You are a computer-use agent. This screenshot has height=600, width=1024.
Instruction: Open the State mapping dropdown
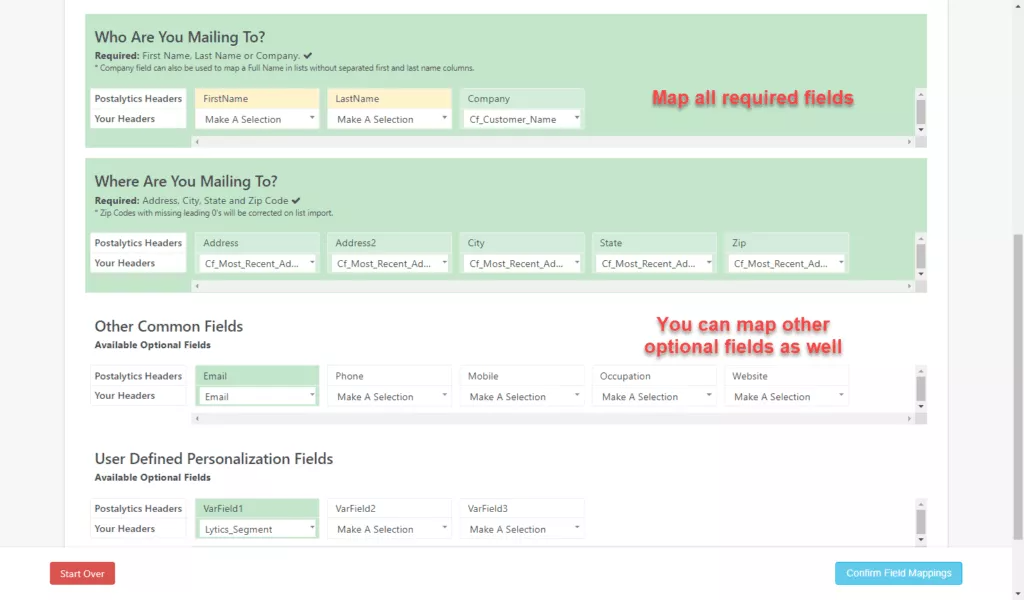tap(654, 263)
